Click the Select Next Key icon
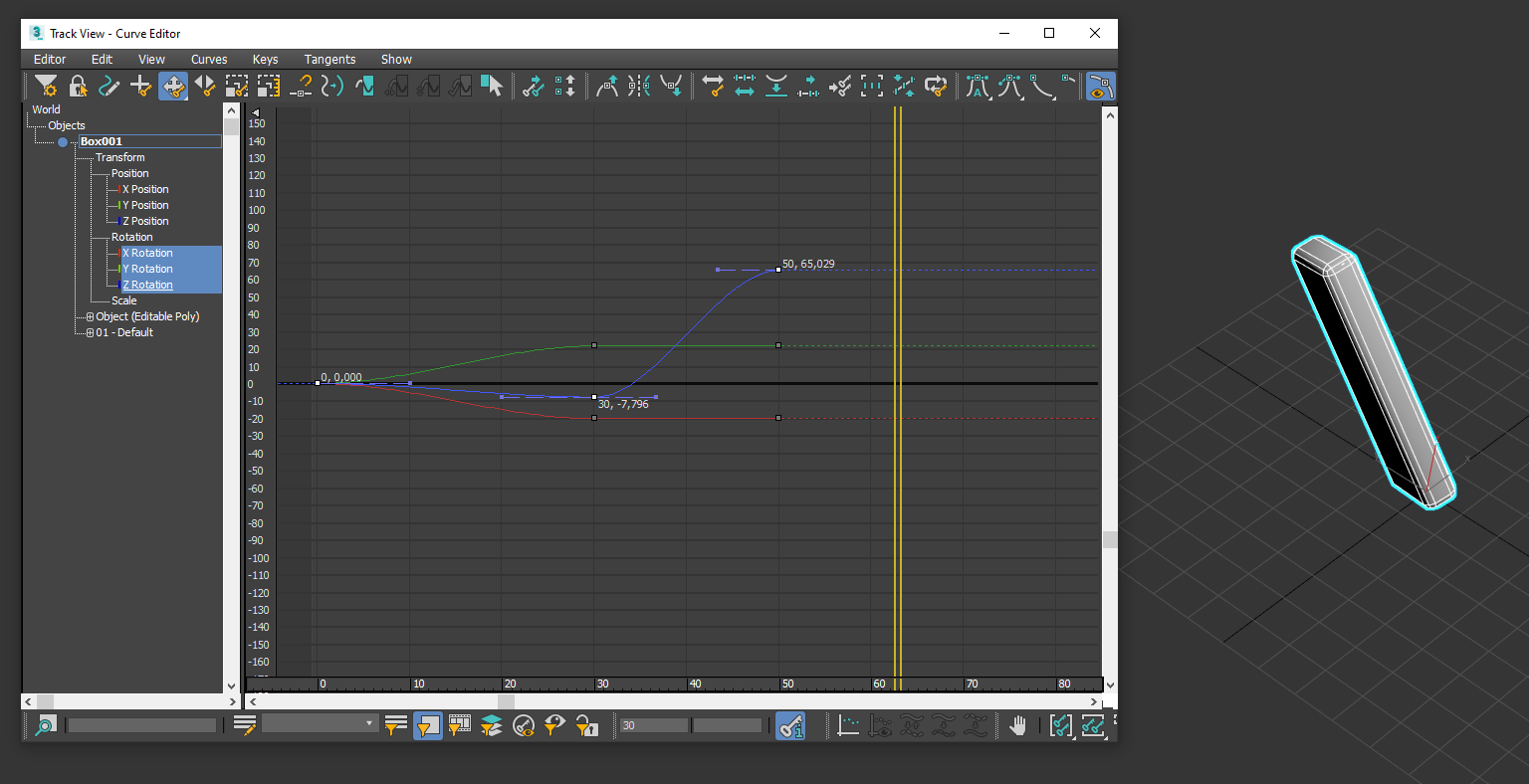The width and height of the screenshot is (1529, 784). tap(534, 87)
